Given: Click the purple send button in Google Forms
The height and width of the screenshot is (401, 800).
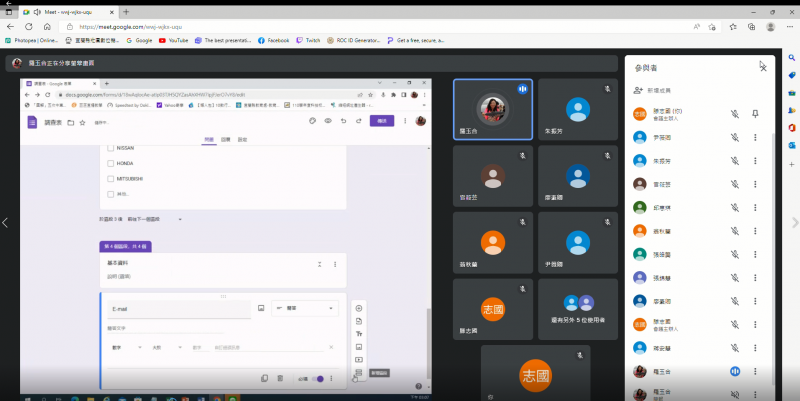Looking at the screenshot, I should click(x=380, y=121).
